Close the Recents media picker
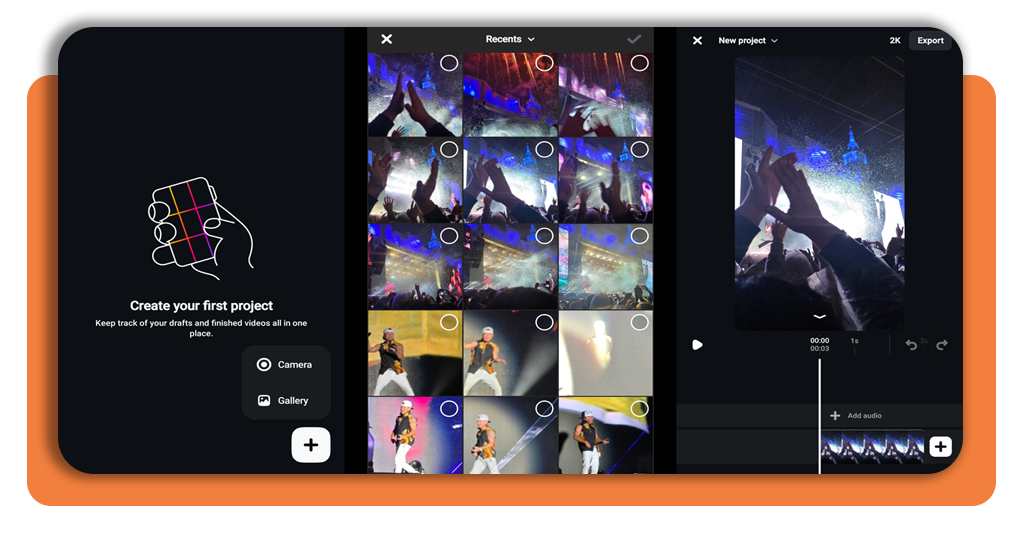The height and width of the screenshot is (536, 1024). click(387, 39)
